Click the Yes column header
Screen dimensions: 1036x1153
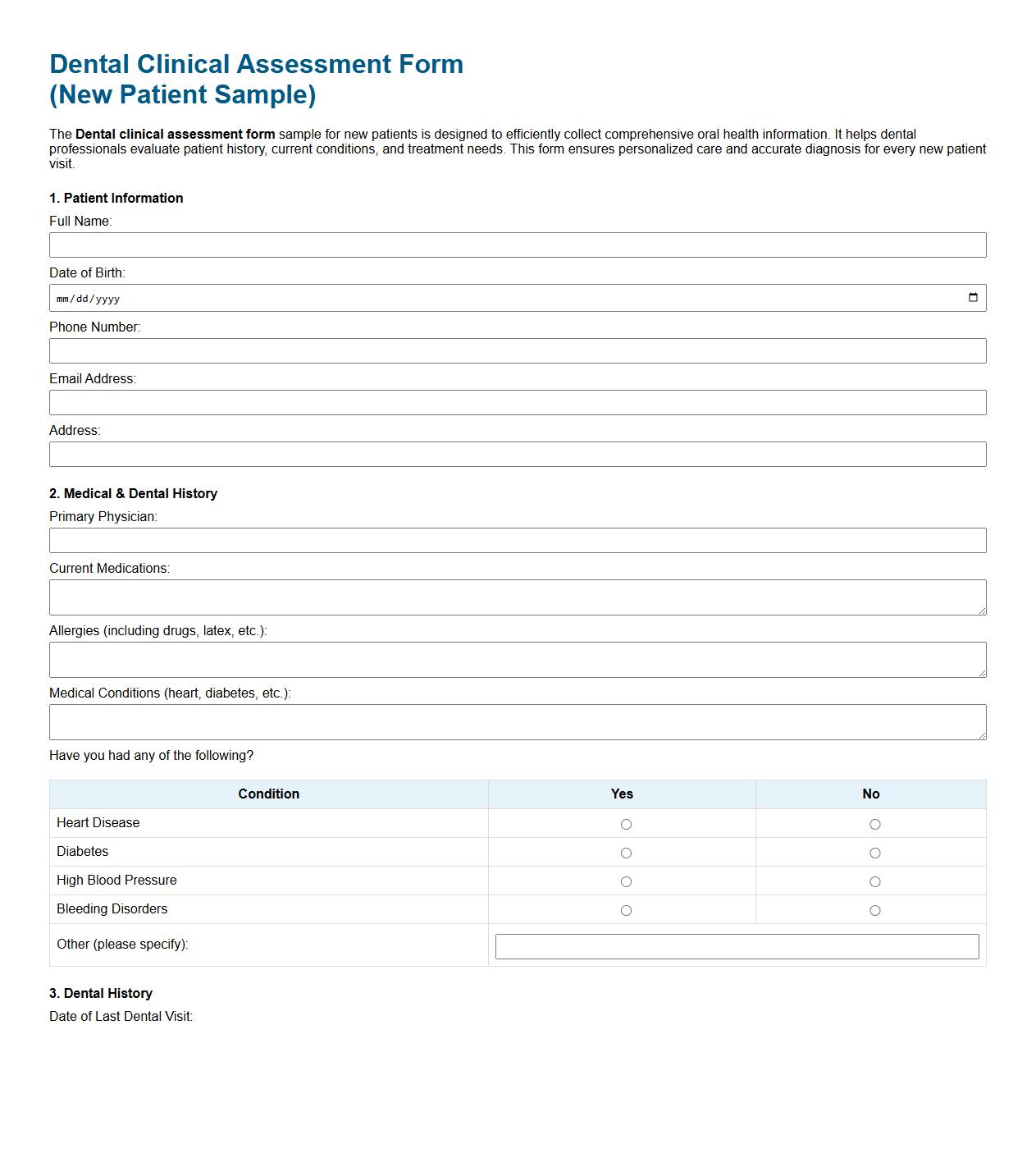coord(621,794)
